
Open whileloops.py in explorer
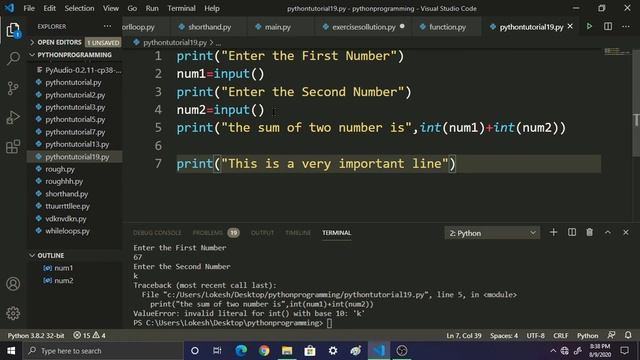75,231
